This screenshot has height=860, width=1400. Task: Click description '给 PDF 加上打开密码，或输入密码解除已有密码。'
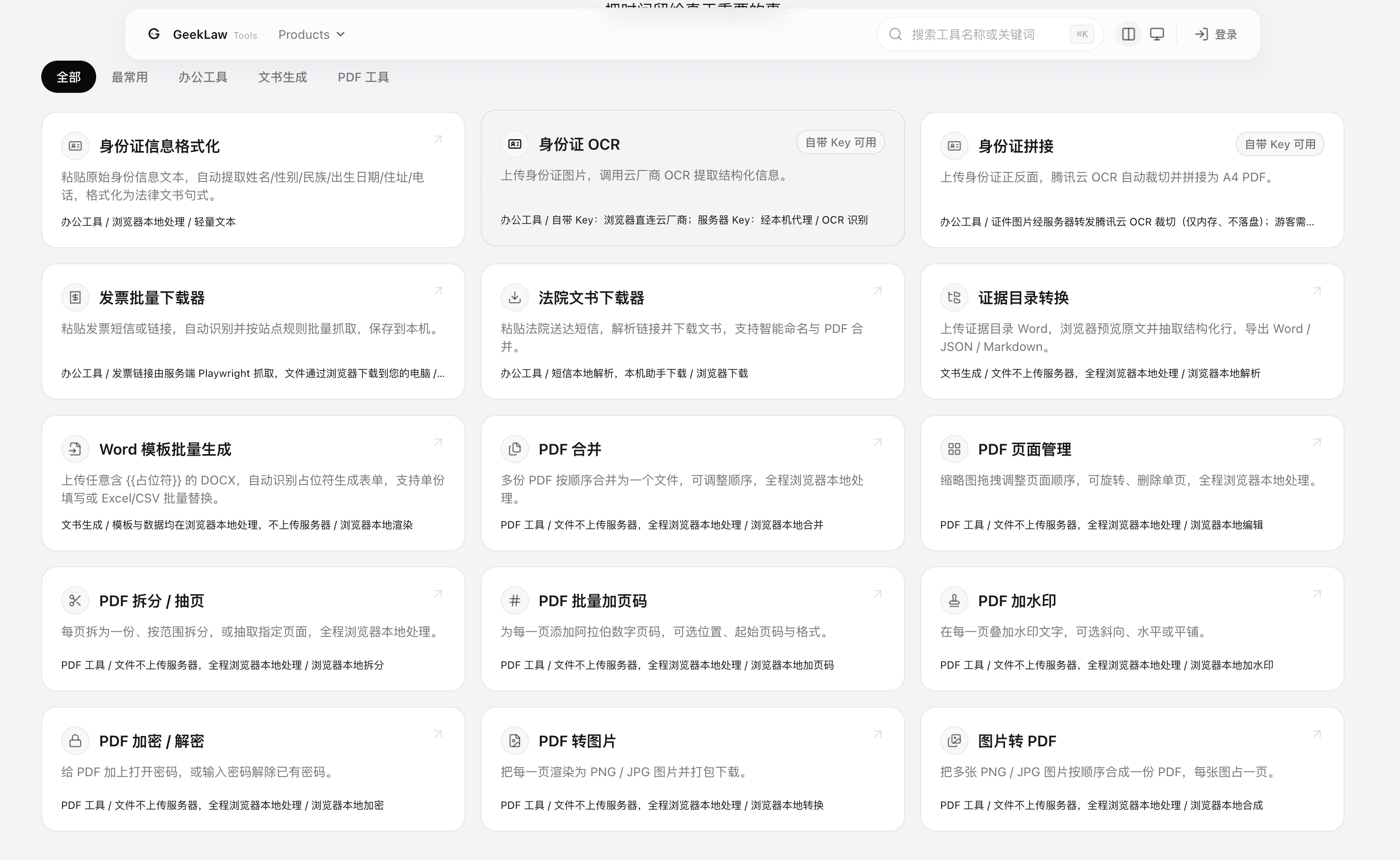pyautogui.click(x=197, y=772)
